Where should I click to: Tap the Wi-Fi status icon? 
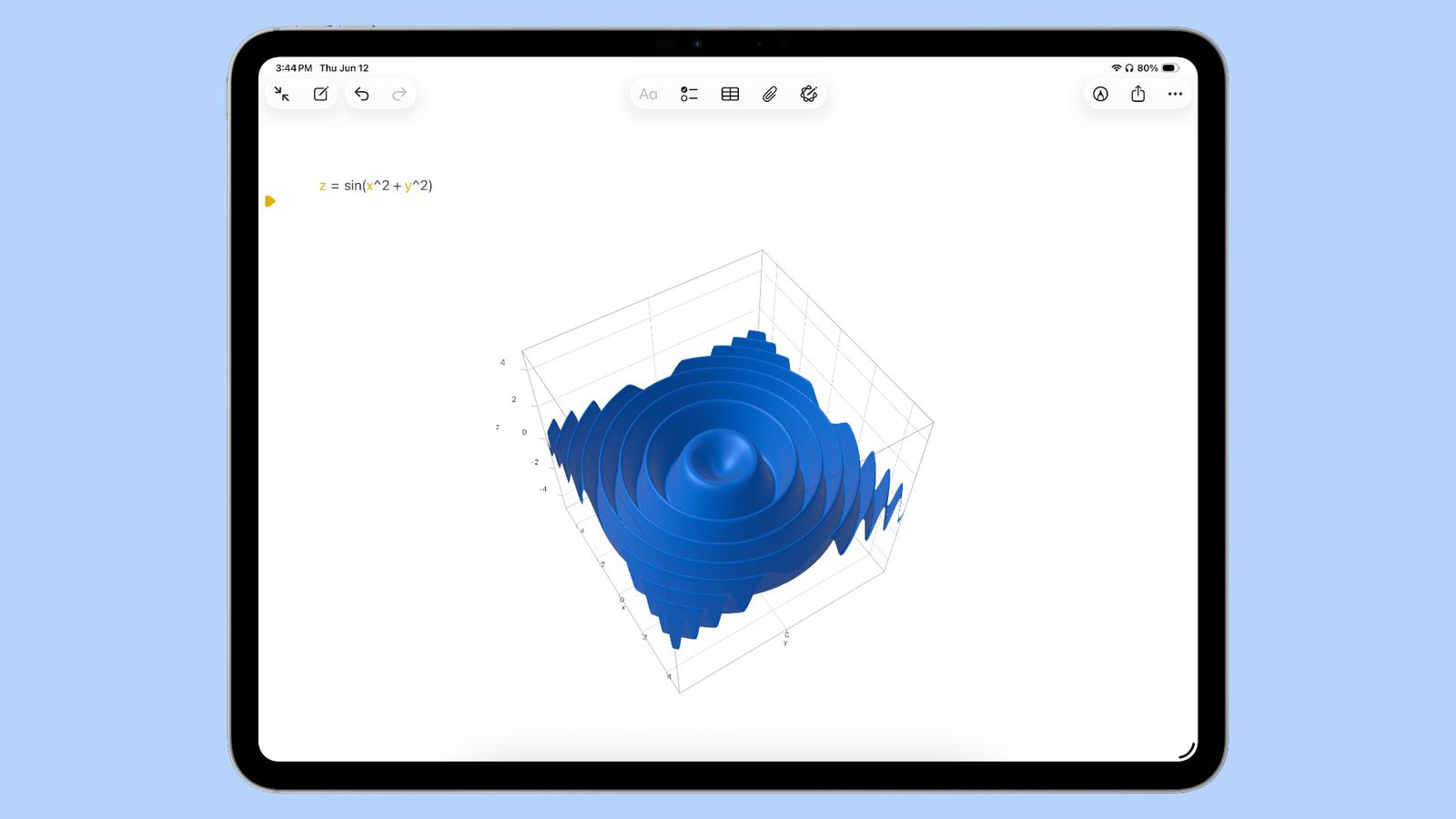click(x=1117, y=67)
